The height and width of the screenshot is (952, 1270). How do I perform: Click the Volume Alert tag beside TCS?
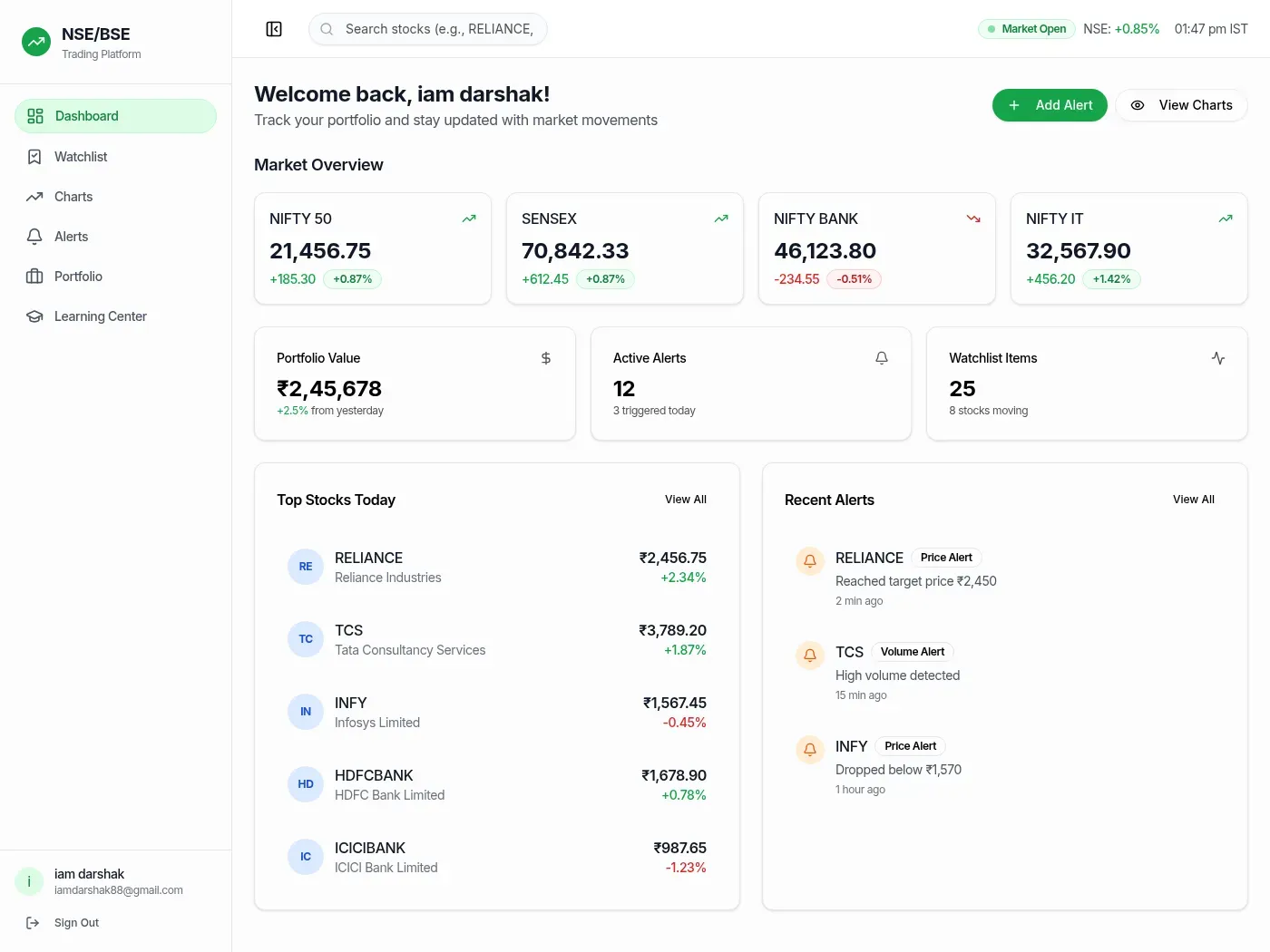tap(913, 652)
